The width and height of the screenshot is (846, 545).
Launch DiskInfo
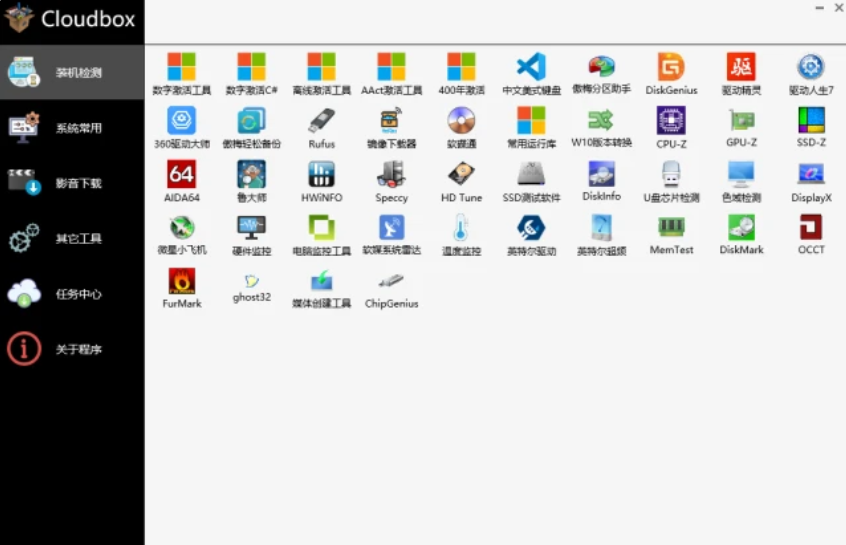pyautogui.click(x=602, y=182)
